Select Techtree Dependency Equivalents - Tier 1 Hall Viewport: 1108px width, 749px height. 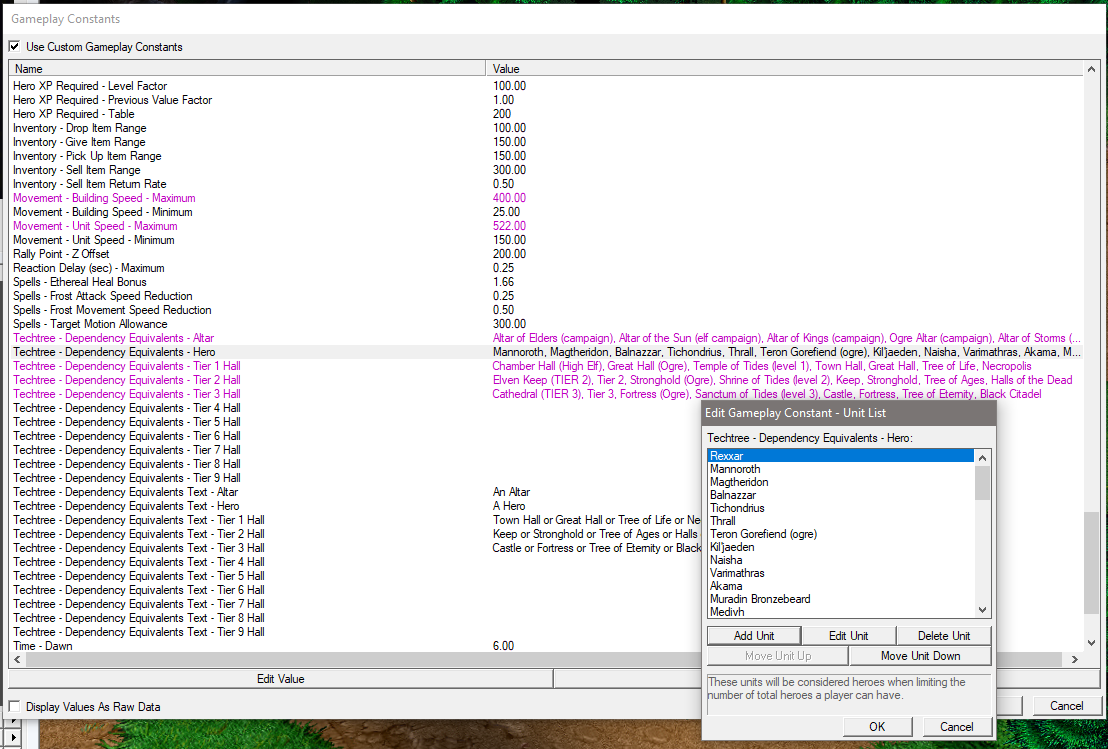546,366
